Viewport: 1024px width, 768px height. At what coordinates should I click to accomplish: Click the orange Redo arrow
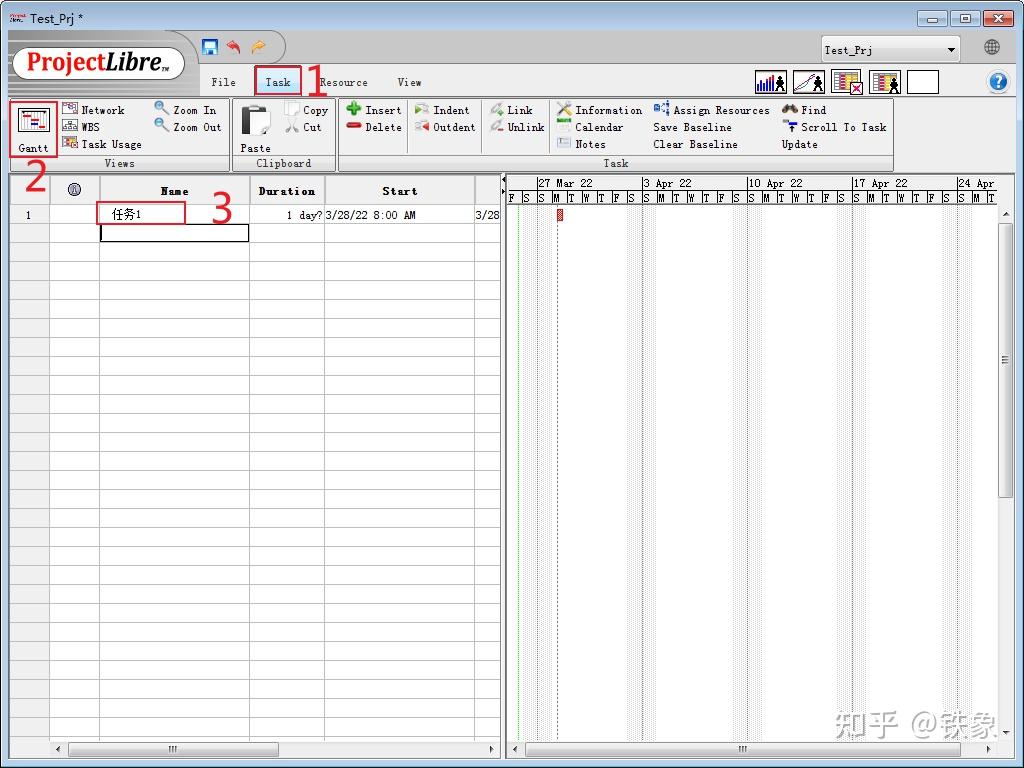tap(259, 47)
